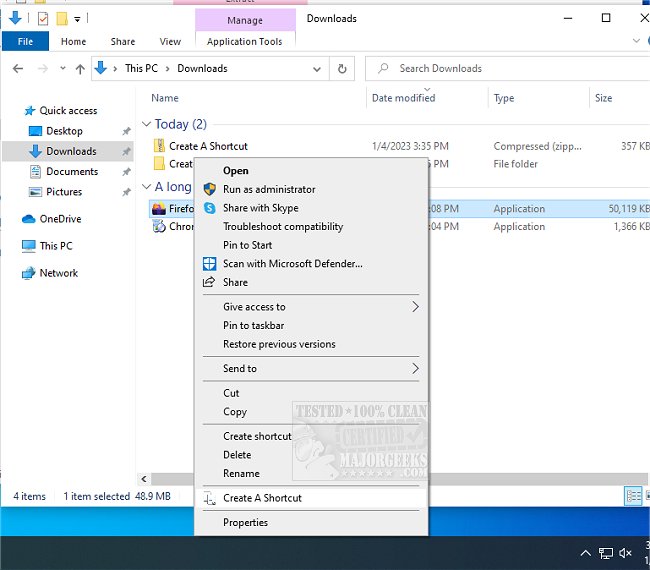Expand the Give access to submenu

pyautogui.click(x=415, y=307)
